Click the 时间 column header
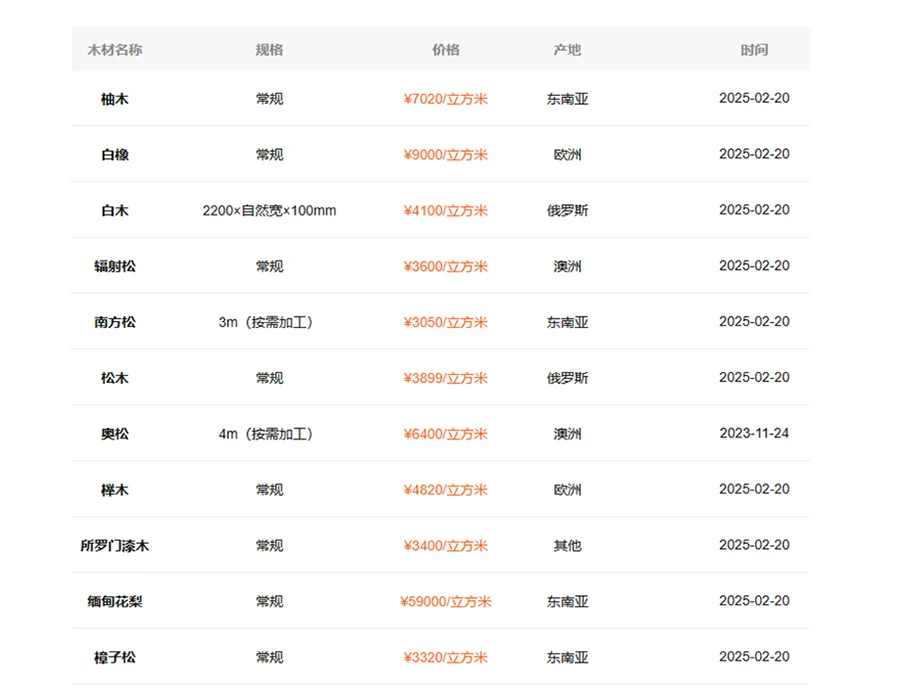This screenshot has width=900, height=700. point(754,50)
